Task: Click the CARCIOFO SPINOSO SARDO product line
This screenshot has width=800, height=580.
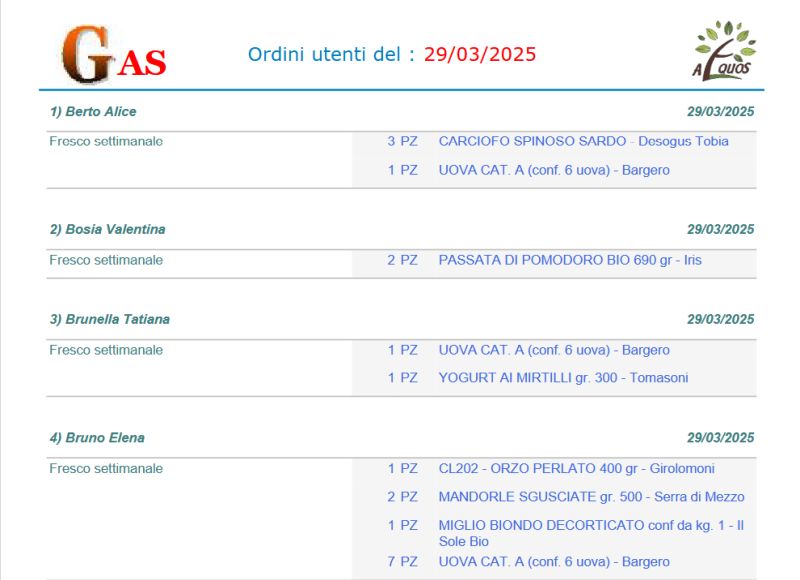Action: pos(583,141)
